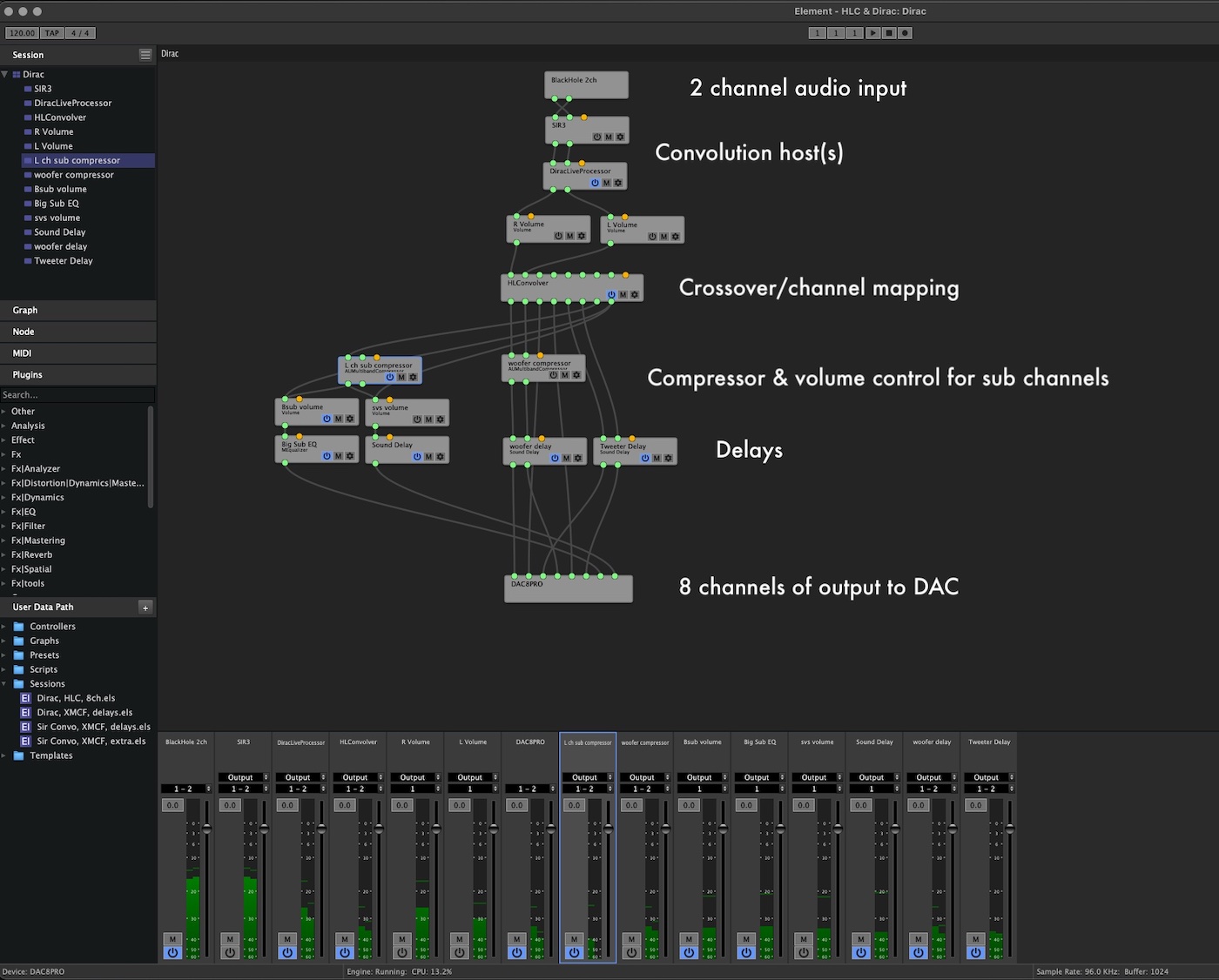Open woofer delay strip Output dropdown
The width and height of the screenshot is (1219, 980).
(x=933, y=777)
